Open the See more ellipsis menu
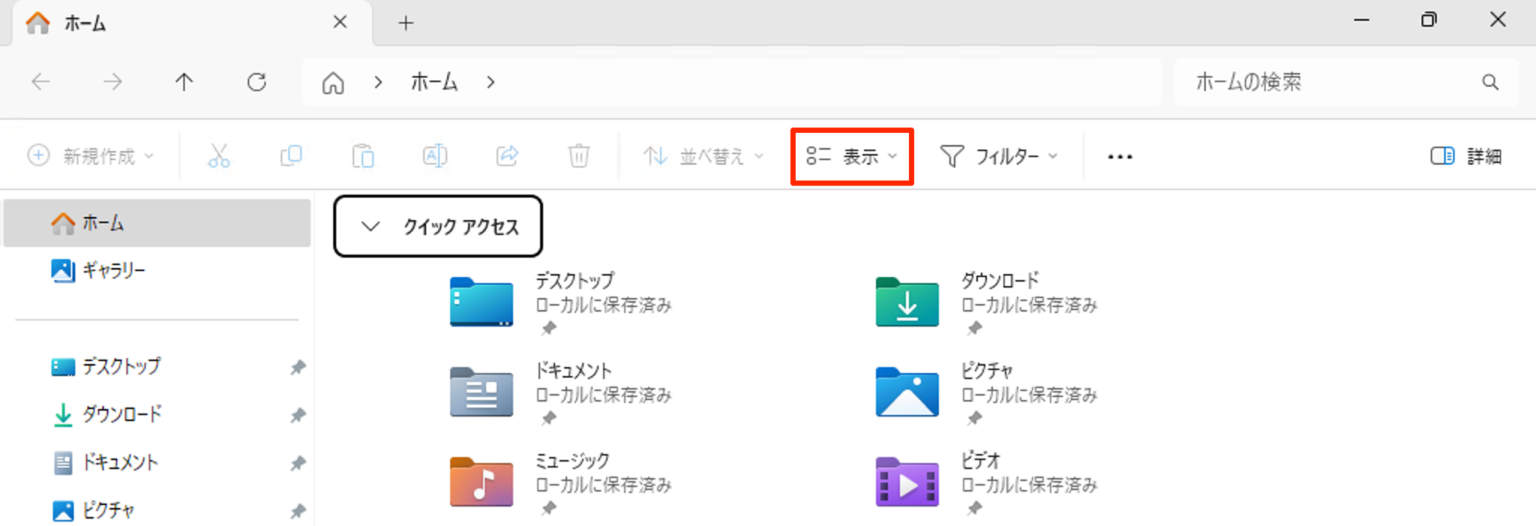 (x=1120, y=157)
